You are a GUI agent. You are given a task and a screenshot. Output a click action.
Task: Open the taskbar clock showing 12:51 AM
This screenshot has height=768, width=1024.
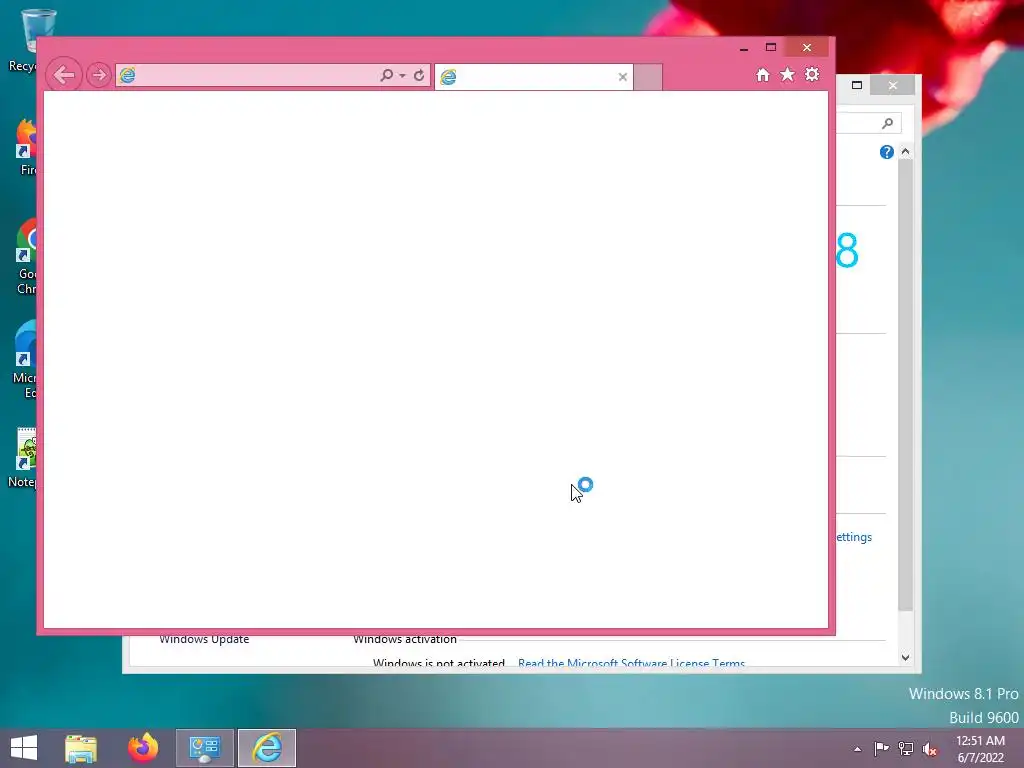[980, 749]
